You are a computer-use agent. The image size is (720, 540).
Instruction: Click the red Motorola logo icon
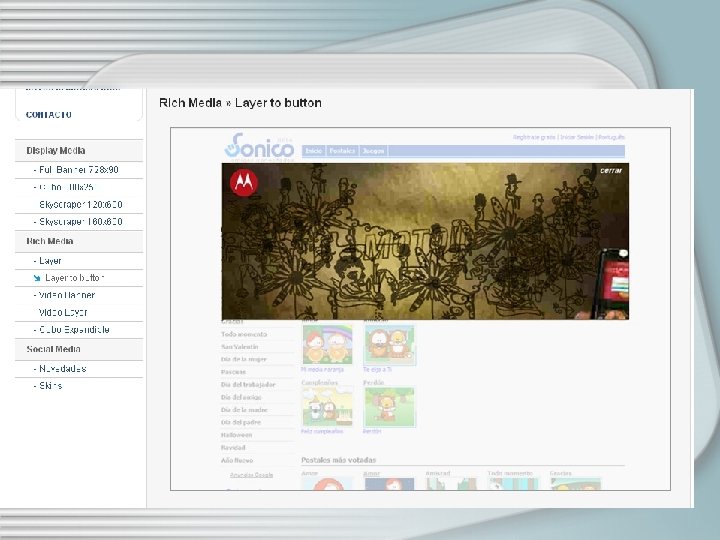[244, 183]
